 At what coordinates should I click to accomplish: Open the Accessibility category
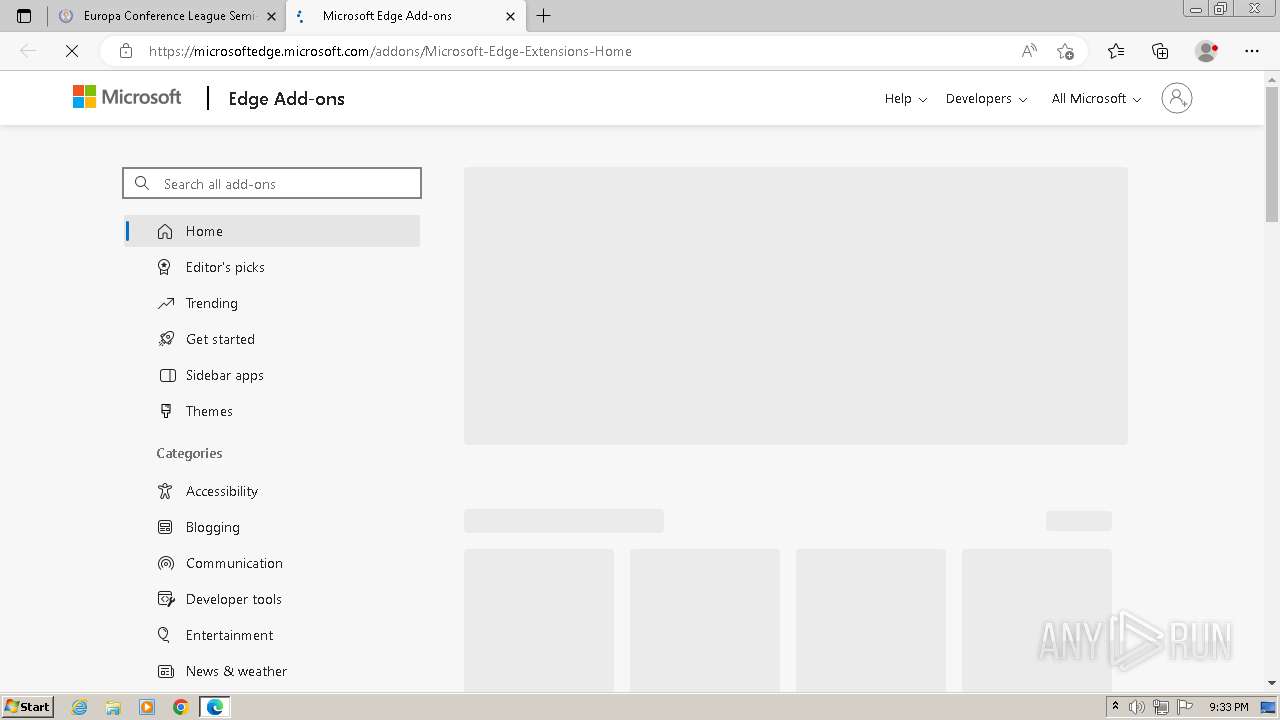point(272,491)
